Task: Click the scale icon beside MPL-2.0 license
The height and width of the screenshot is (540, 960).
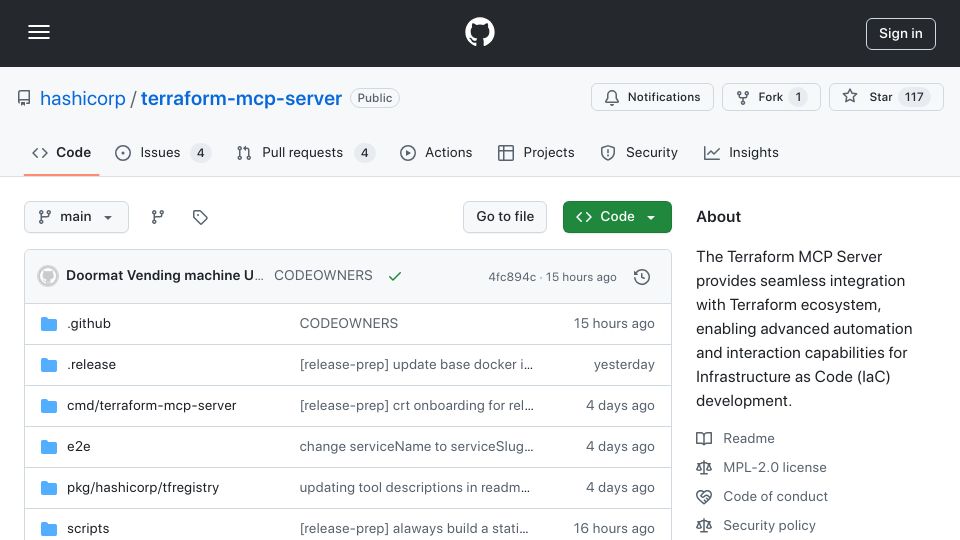Action: [704, 467]
